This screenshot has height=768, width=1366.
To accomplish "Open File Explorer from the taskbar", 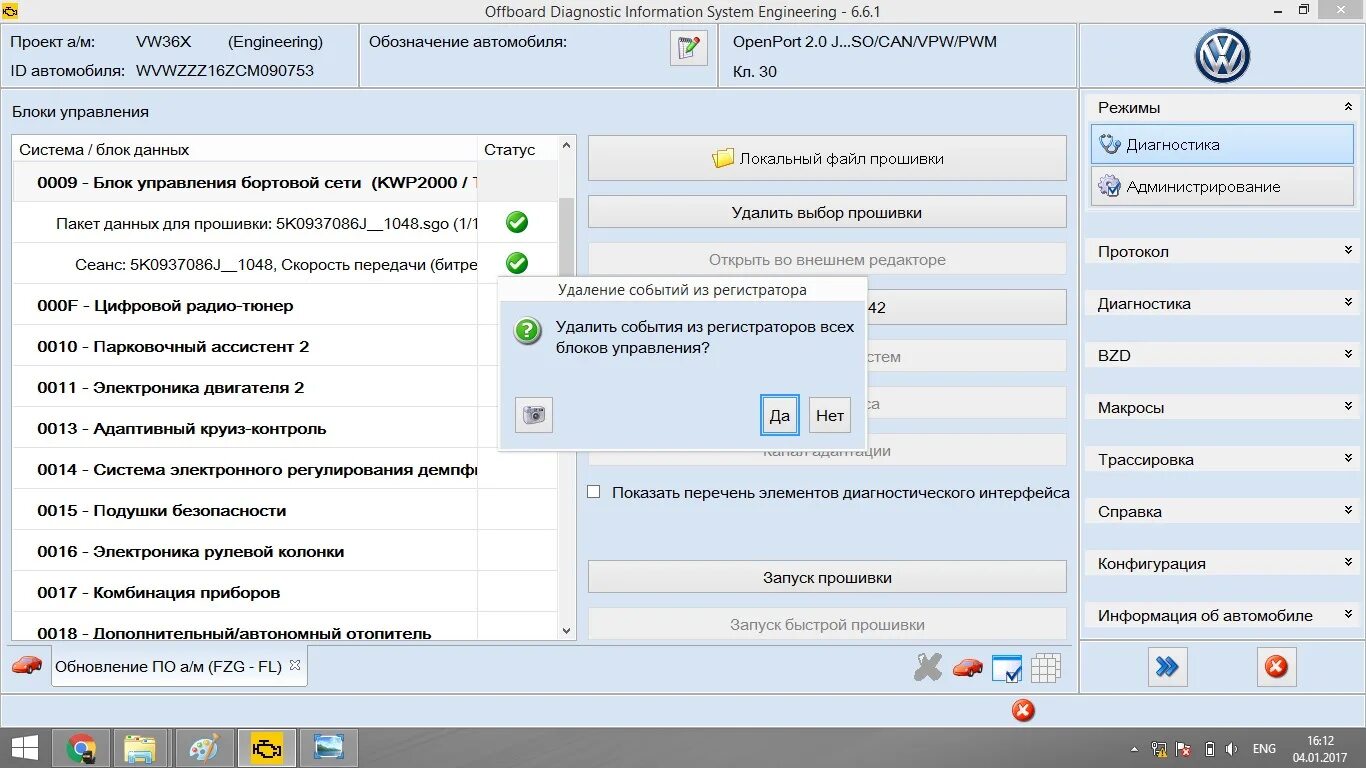I will 140,748.
